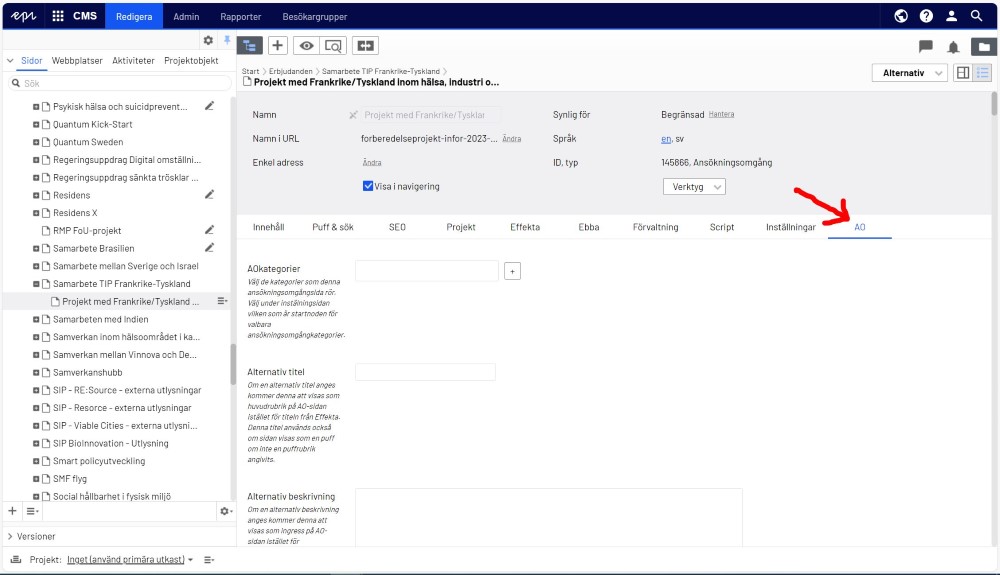Open the compare versions toolbar icon

pos(365,45)
